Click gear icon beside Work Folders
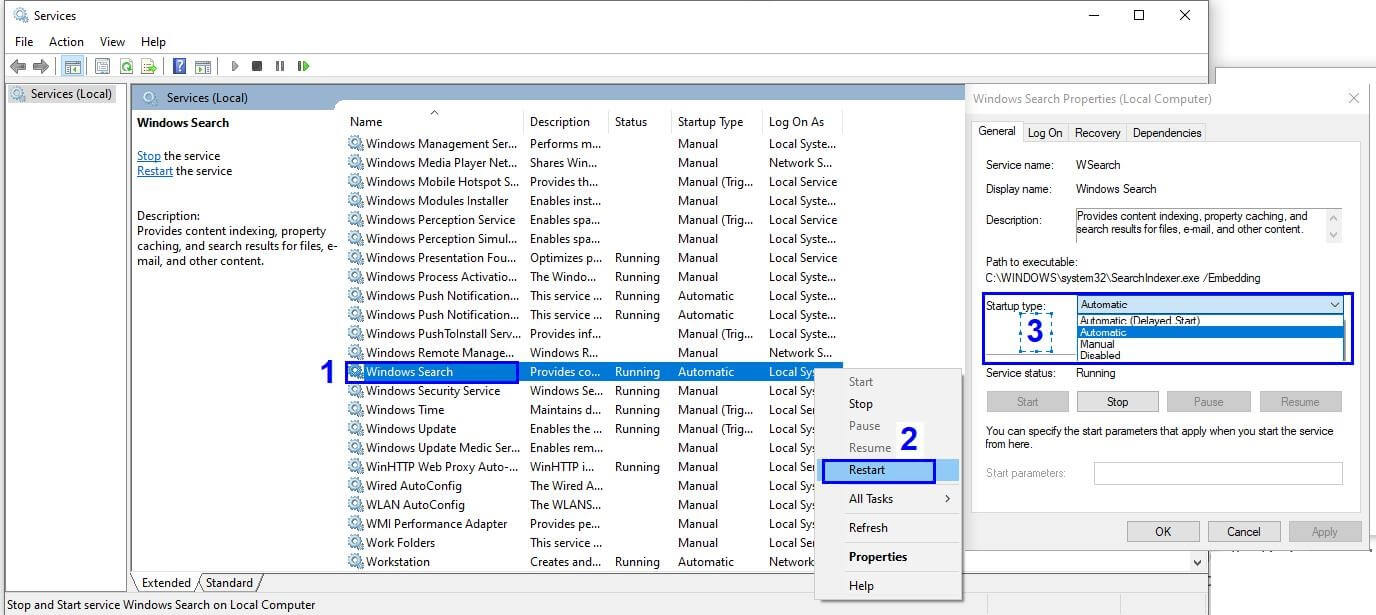 click(x=356, y=543)
